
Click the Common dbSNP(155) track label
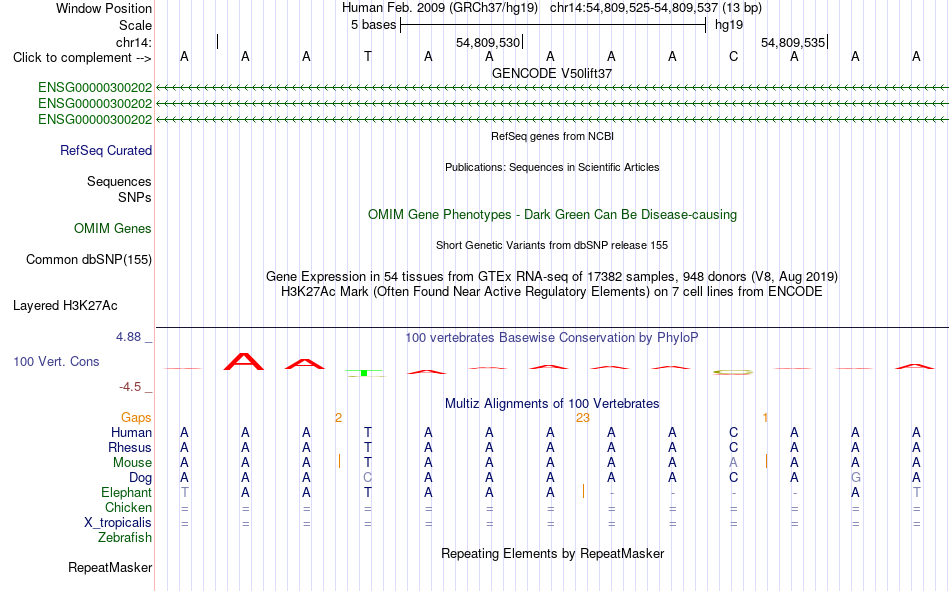tap(89, 259)
